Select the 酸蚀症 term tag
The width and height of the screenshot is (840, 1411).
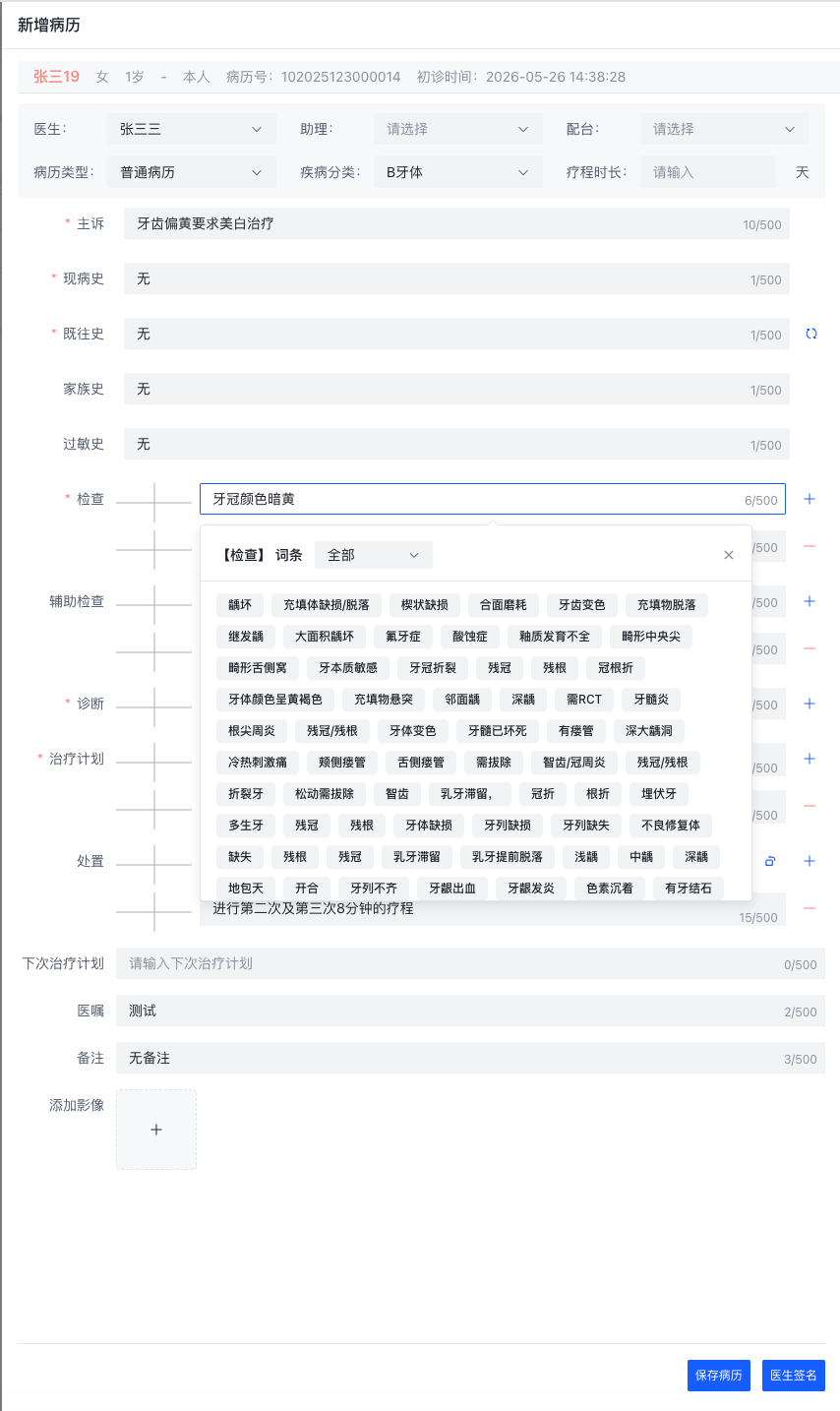(470, 637)
